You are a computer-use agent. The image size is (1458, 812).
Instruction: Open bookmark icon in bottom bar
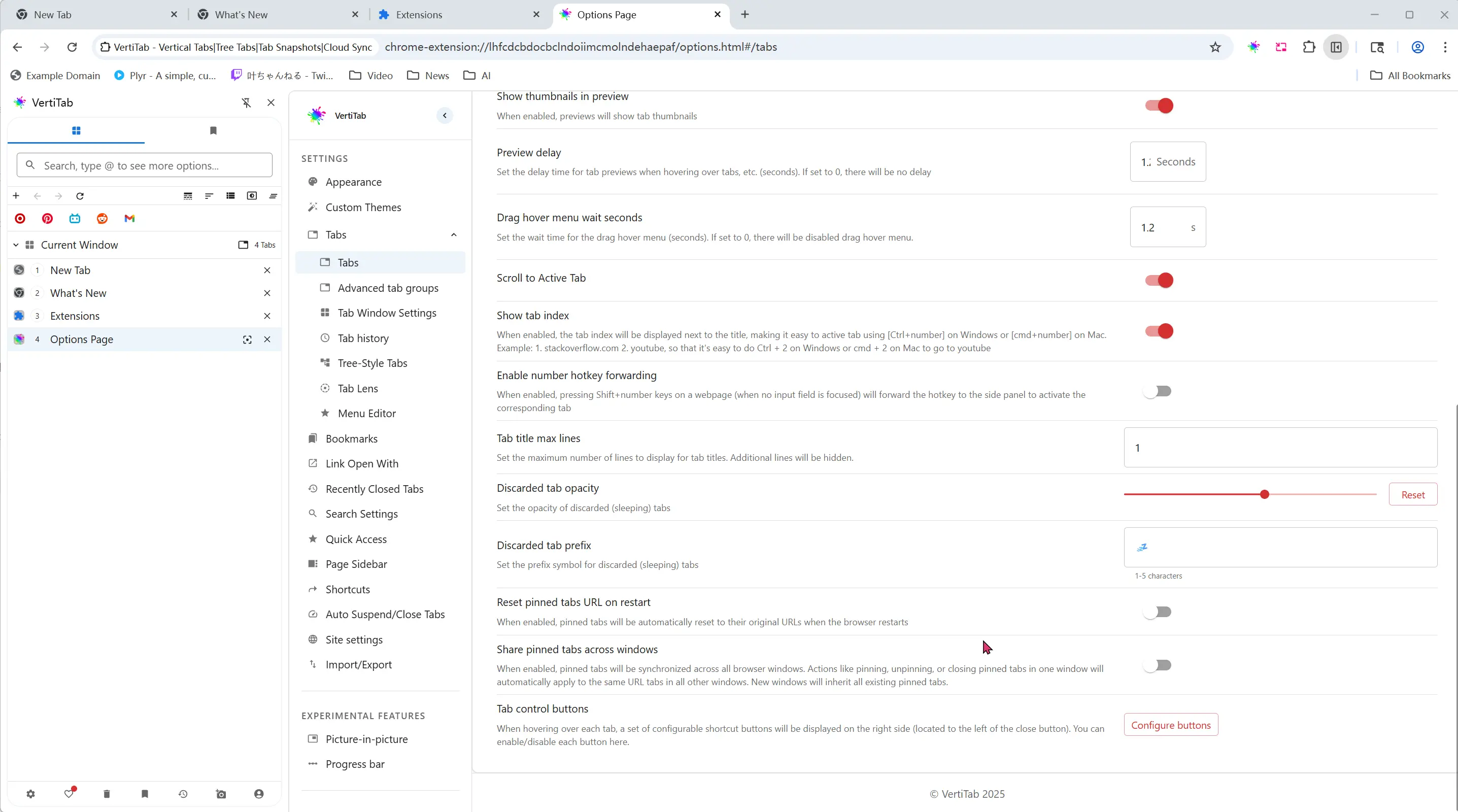(145, 794)
